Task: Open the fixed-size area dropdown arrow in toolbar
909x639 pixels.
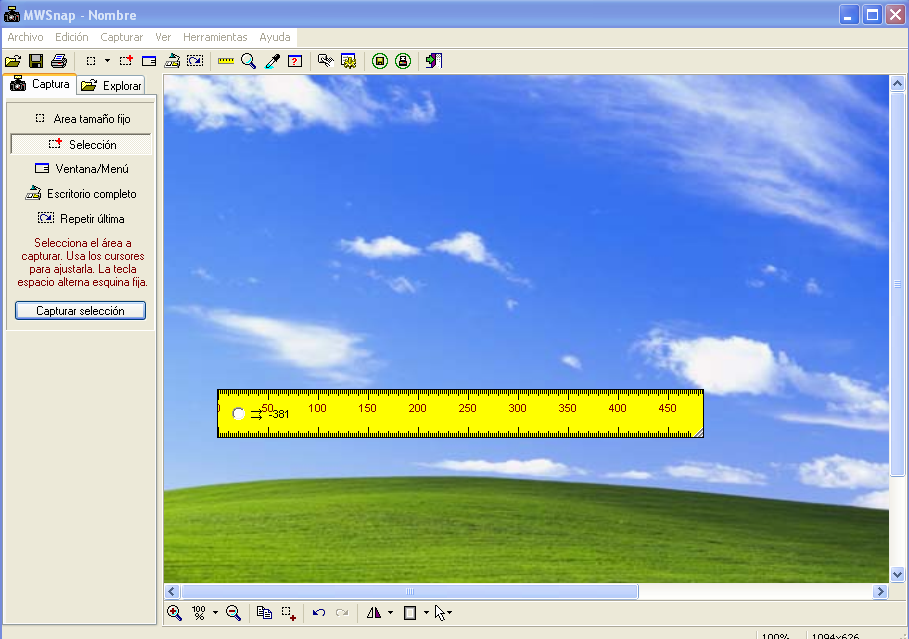Action: pyautogui.click(x=107, y=61)
